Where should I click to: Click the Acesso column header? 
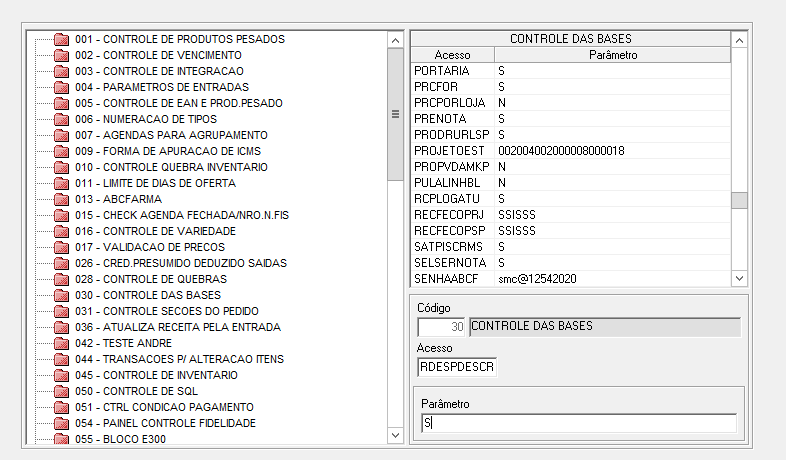tap(453, 55)
